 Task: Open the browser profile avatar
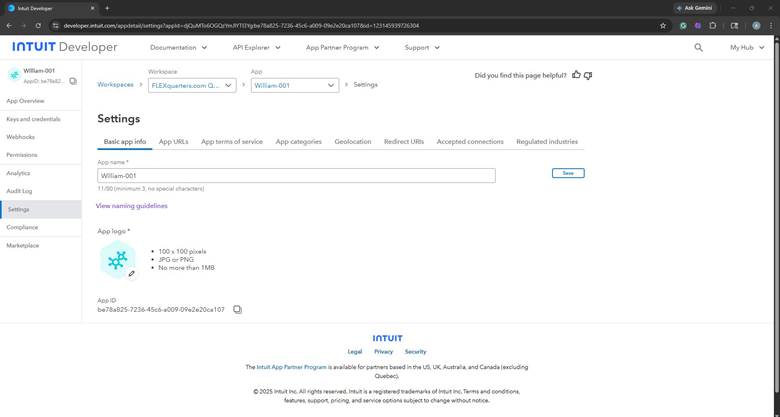click(756, 25)
